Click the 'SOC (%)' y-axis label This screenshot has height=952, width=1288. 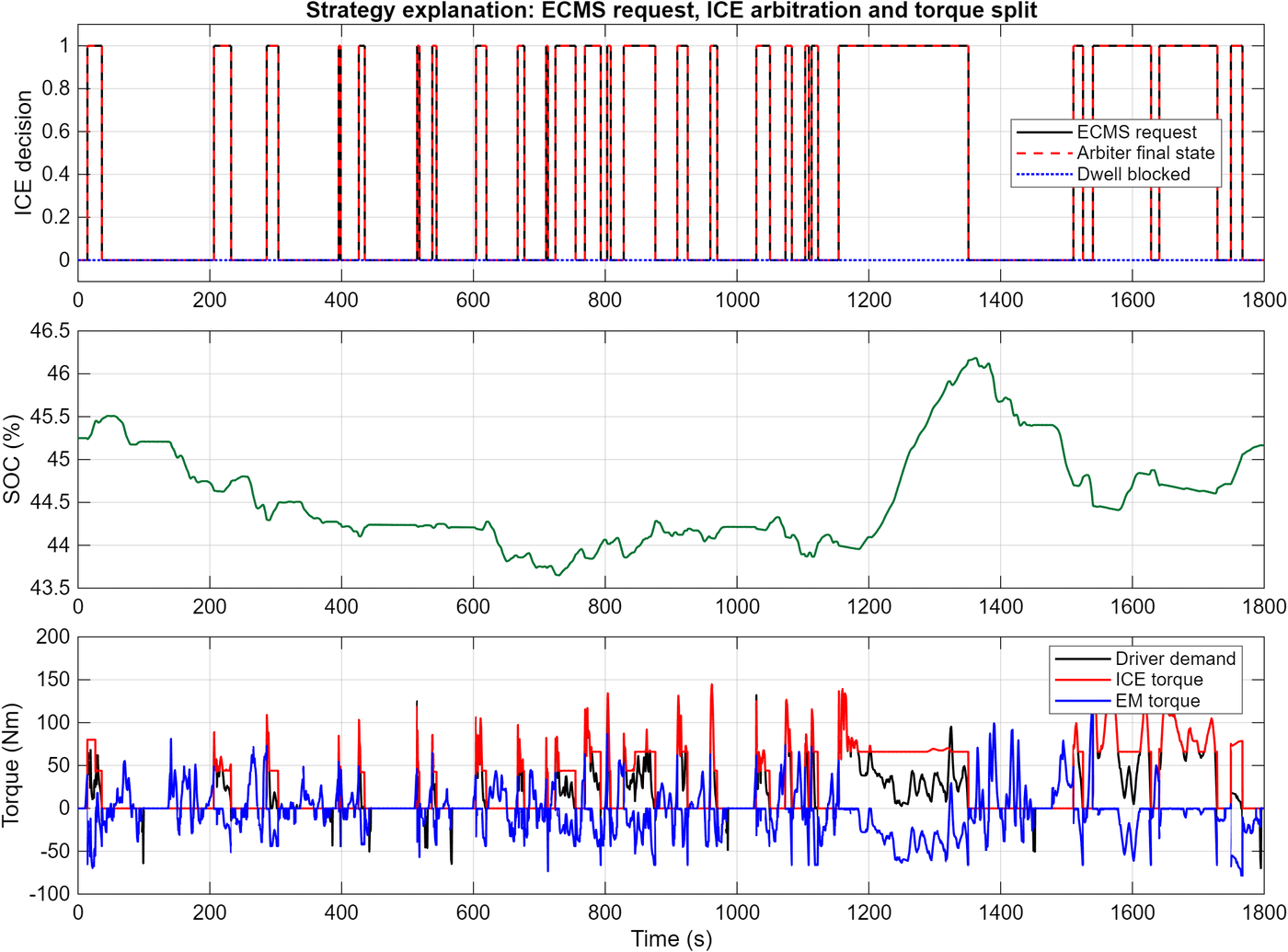click(x=12, y=459)
